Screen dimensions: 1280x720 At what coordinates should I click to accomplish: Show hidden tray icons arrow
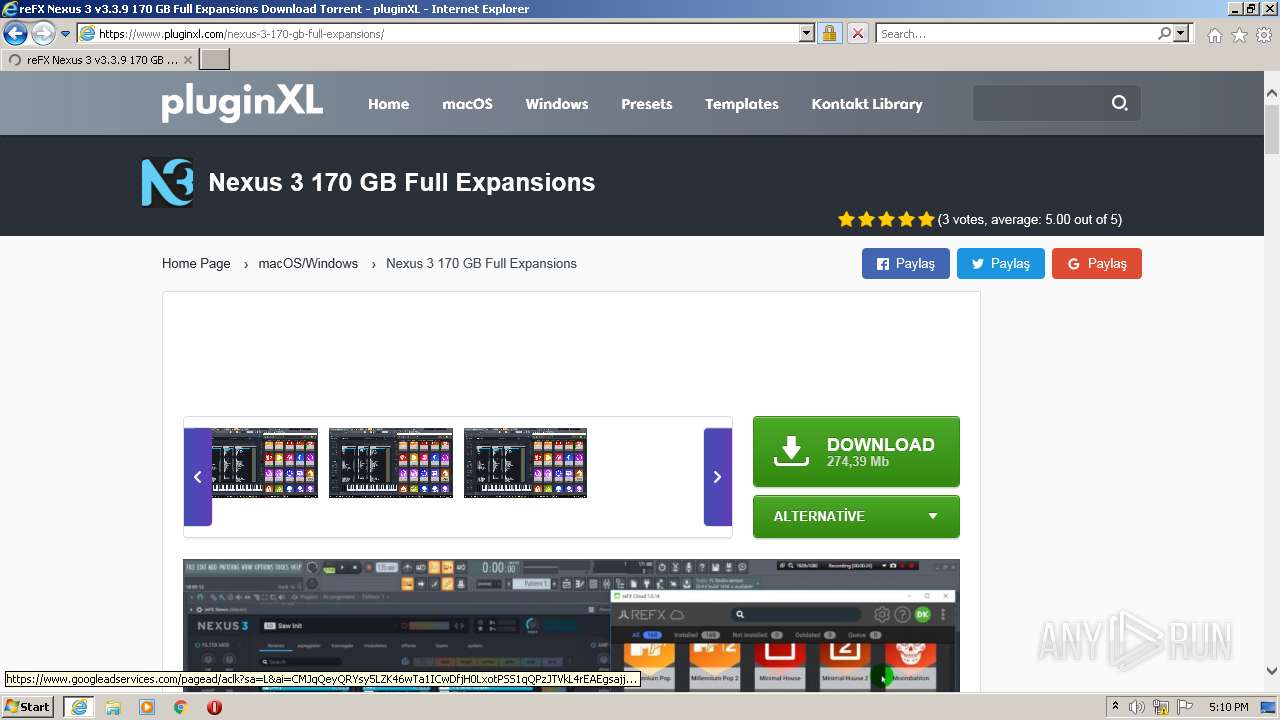1116,707
